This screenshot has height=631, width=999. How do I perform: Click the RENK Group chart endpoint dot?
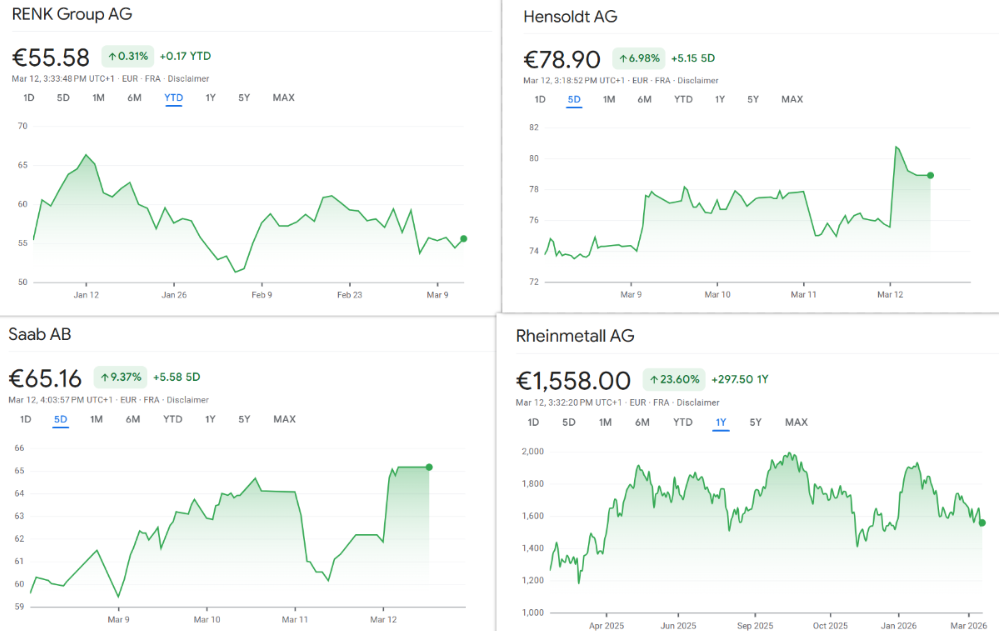pos(463,239)
